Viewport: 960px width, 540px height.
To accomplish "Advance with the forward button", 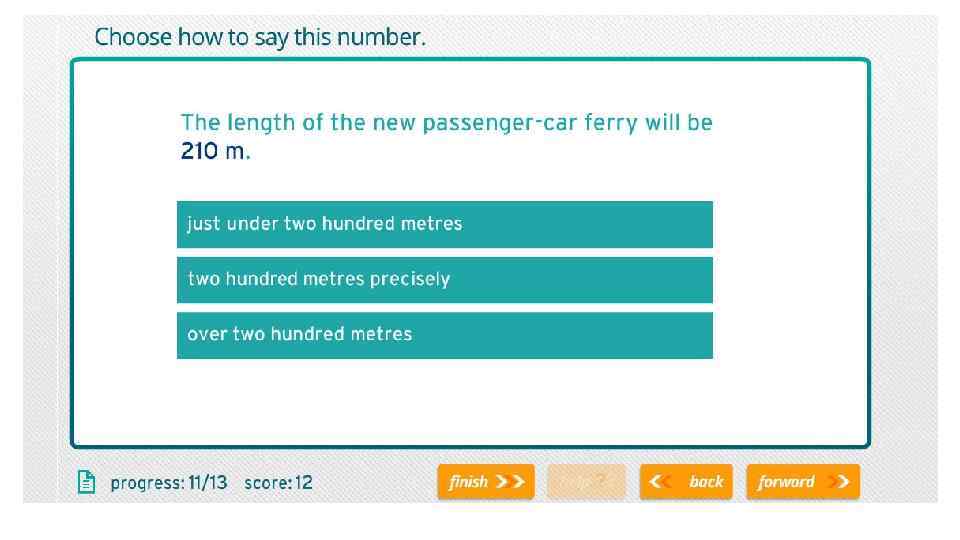I will 802,482.
